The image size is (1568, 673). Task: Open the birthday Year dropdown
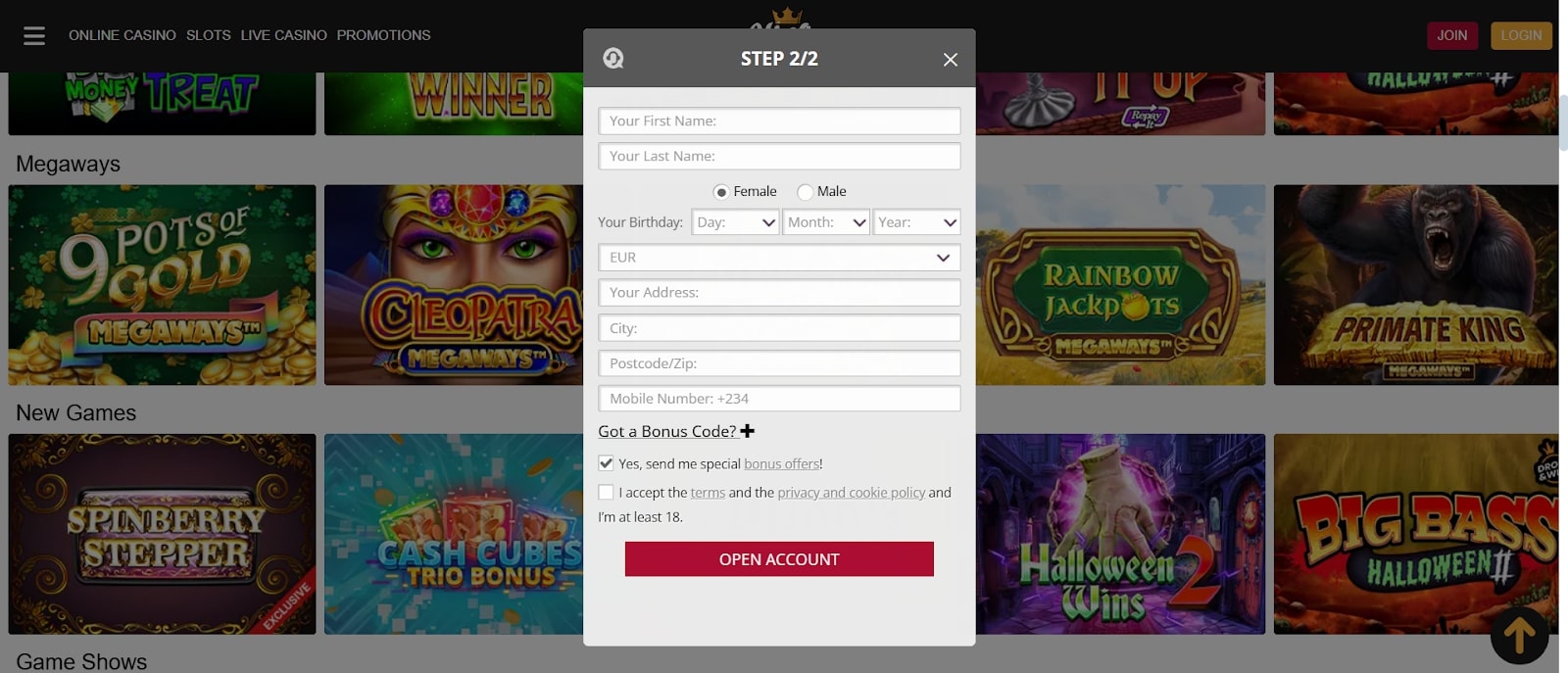916,222
